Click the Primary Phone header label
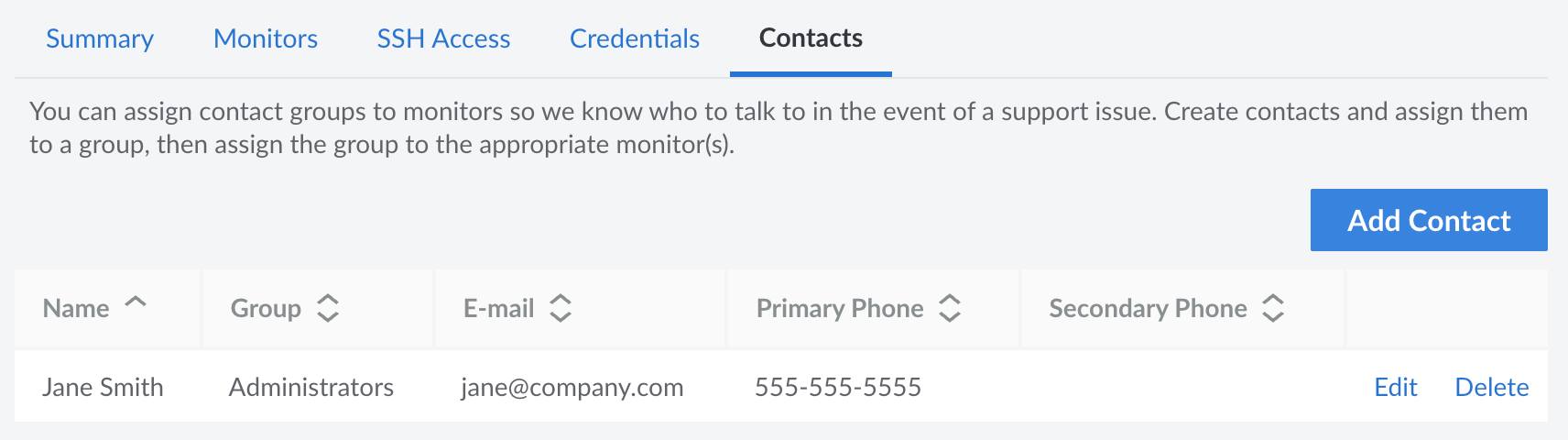This screenshot has width=1568, height=440. pos(840,308)
